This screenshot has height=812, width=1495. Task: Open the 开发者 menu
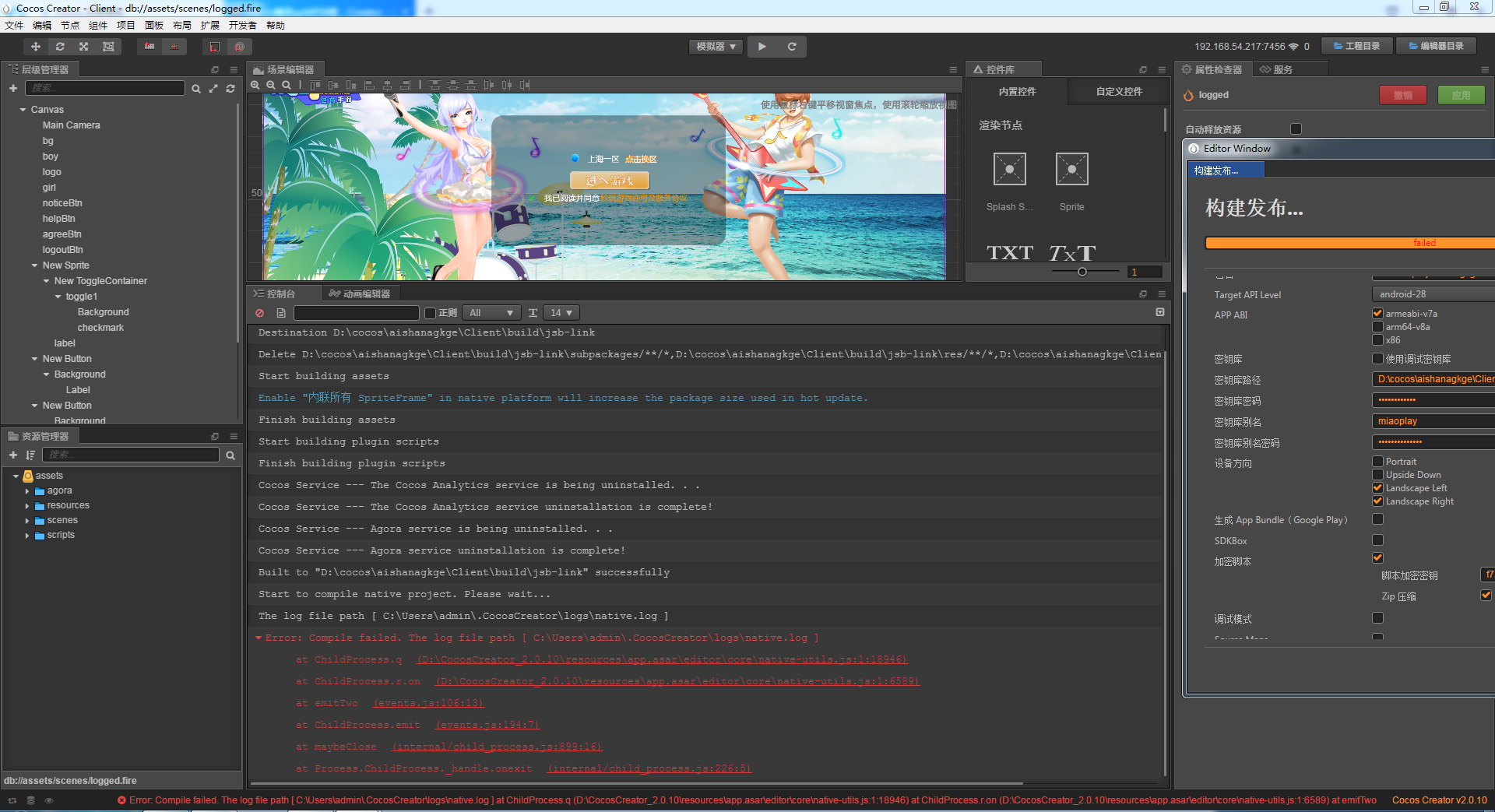tap(242, 26)
